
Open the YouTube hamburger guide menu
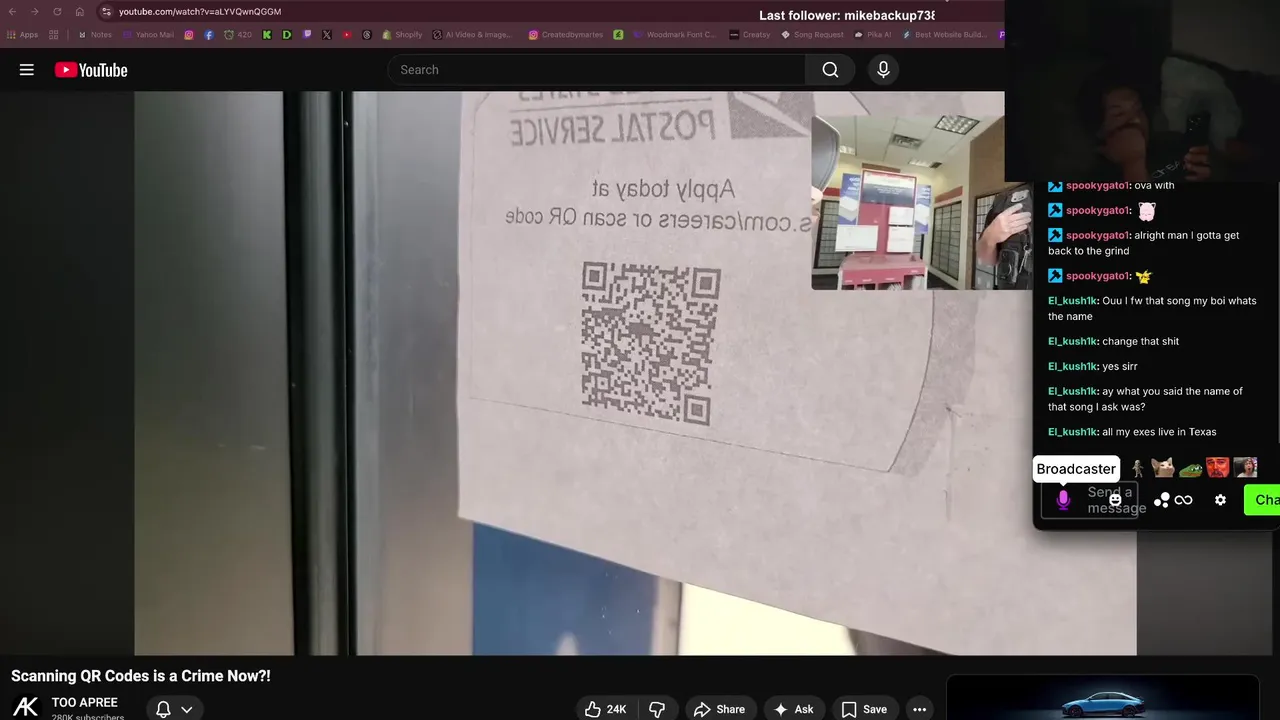pyautogui.click(x=27, y=70)
